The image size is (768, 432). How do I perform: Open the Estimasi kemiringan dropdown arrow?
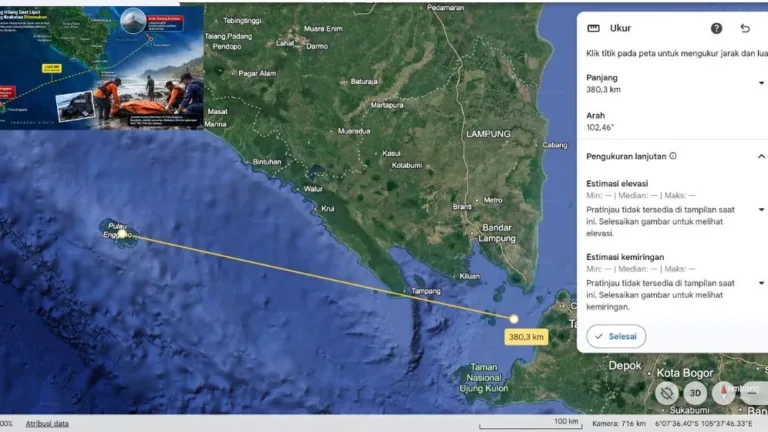[x=761, y=283]
